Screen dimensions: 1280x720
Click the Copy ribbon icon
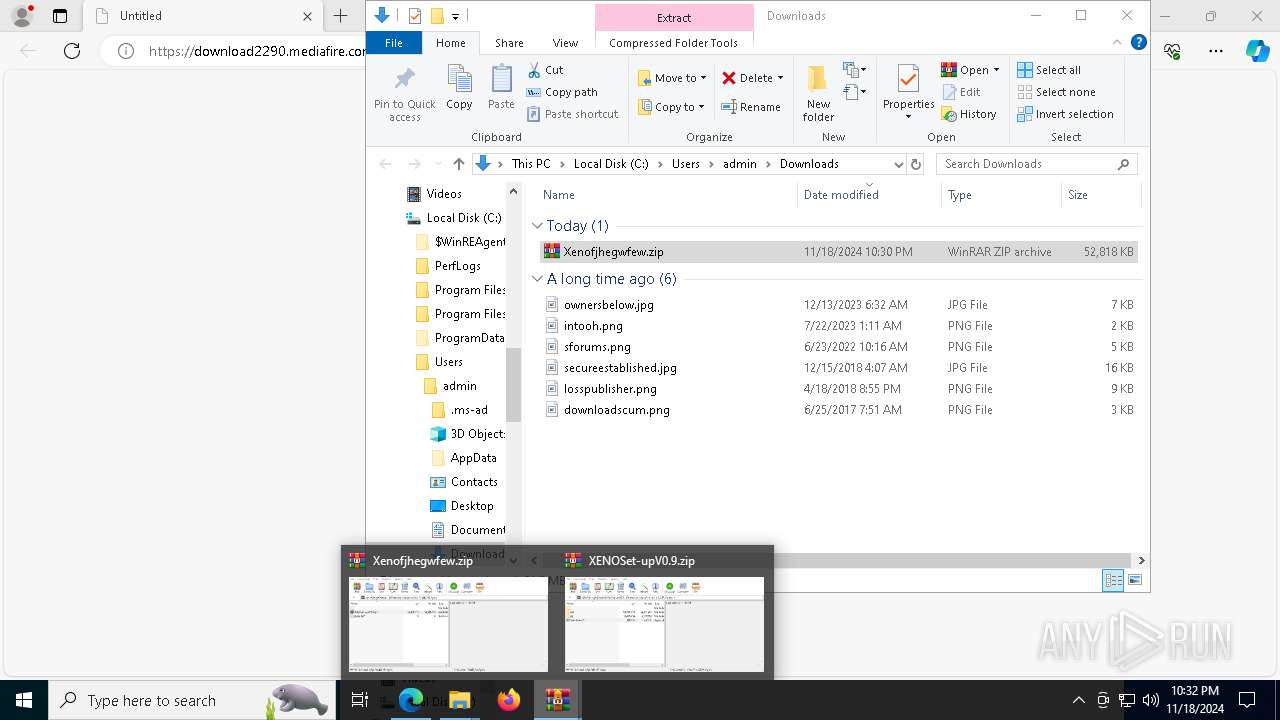click(459, 87)
